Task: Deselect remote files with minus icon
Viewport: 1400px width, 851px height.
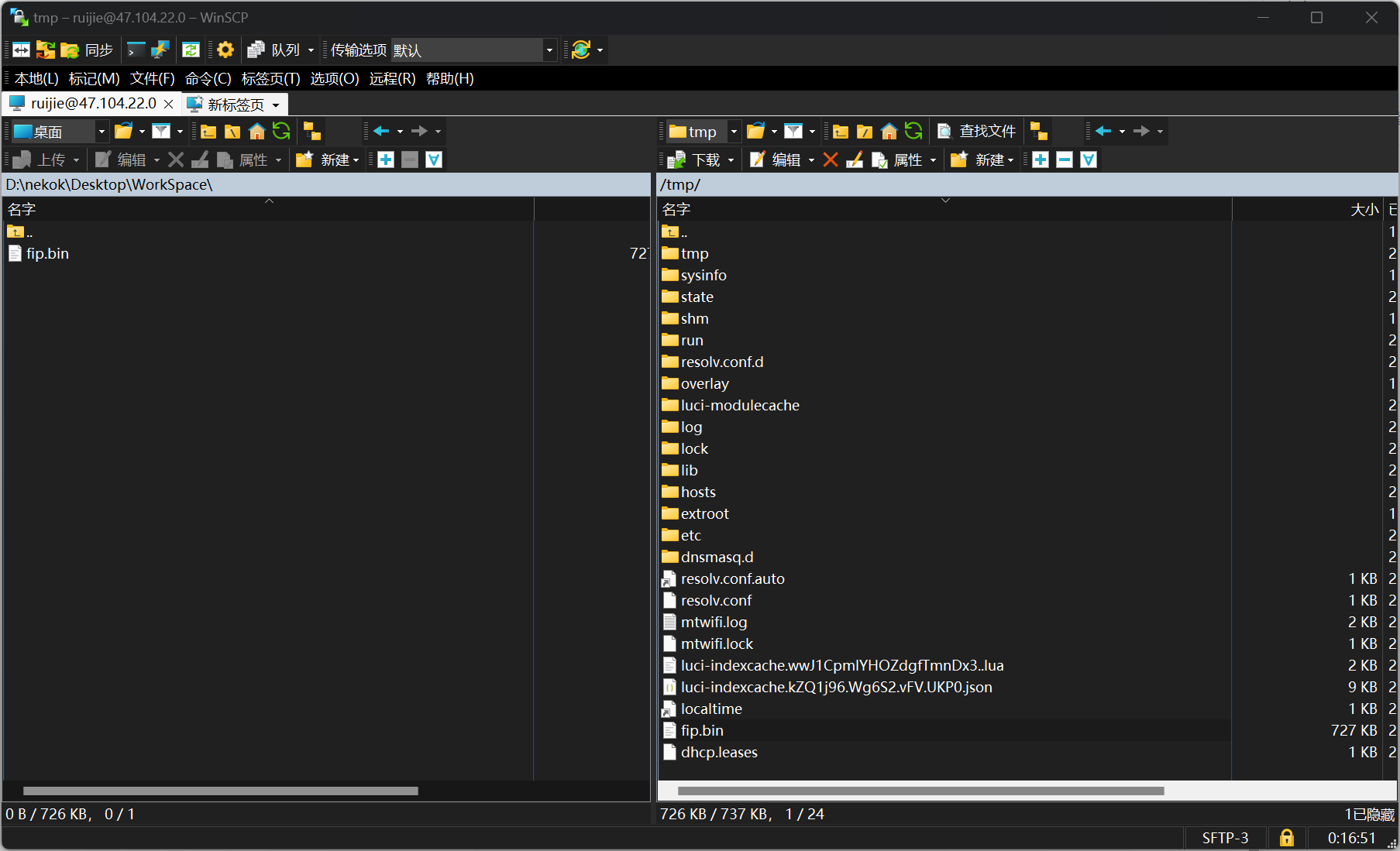Action: pos(1065,160)
